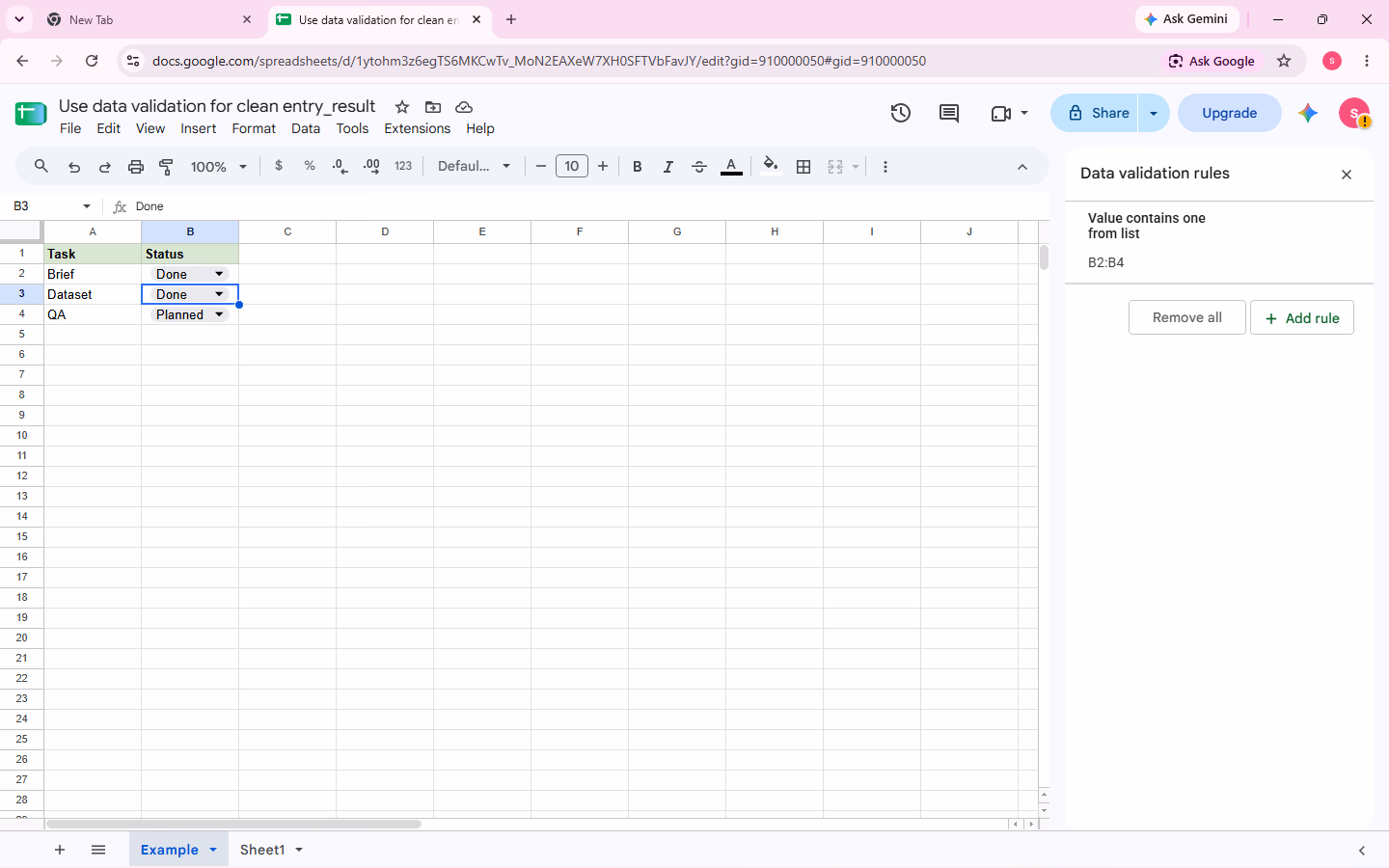
Task: Open the Example sheet tab menu arrow
Action: click(213, 850)
